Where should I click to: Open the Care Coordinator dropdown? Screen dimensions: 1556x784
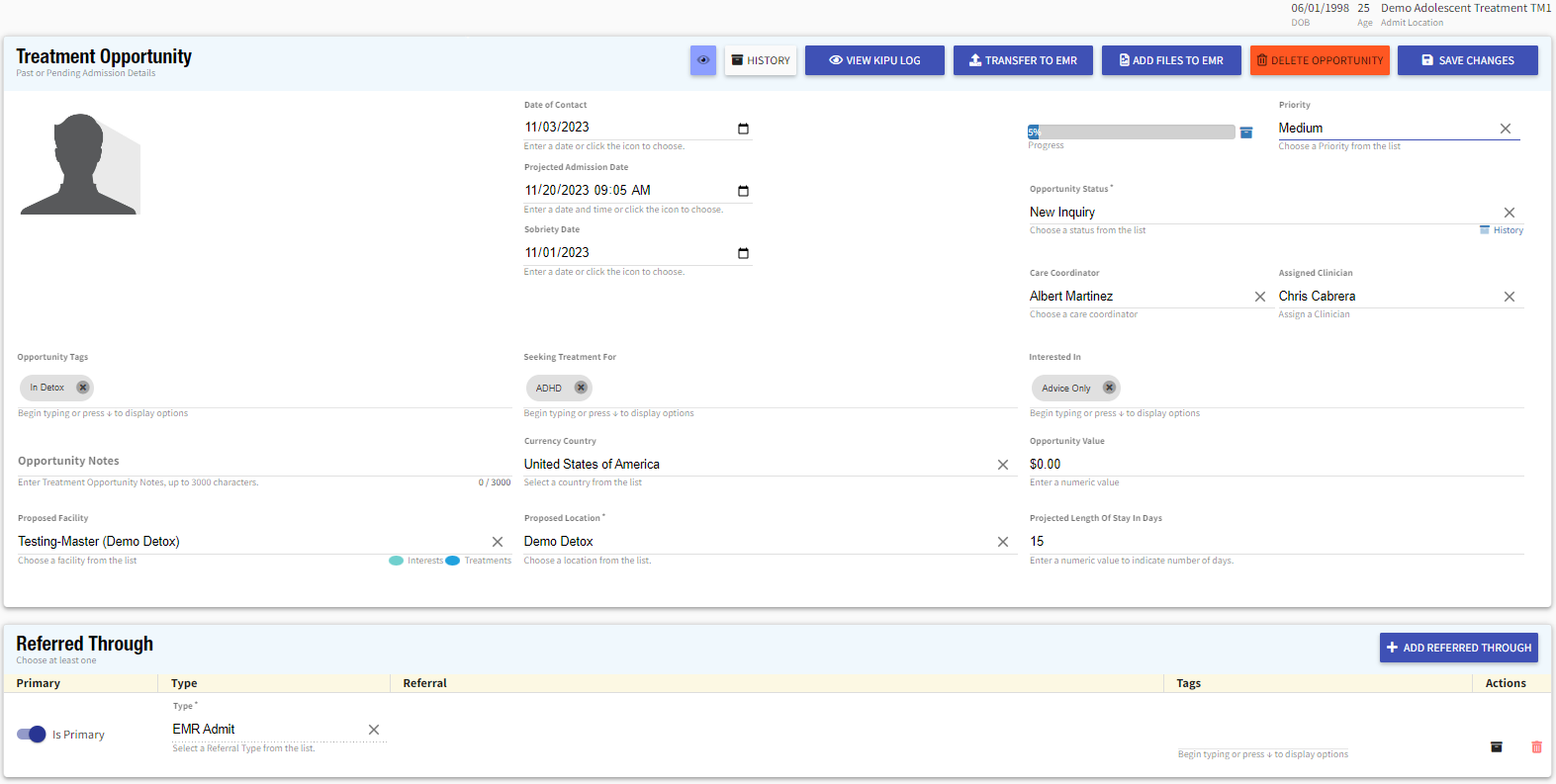click(x=1138, y=297)
